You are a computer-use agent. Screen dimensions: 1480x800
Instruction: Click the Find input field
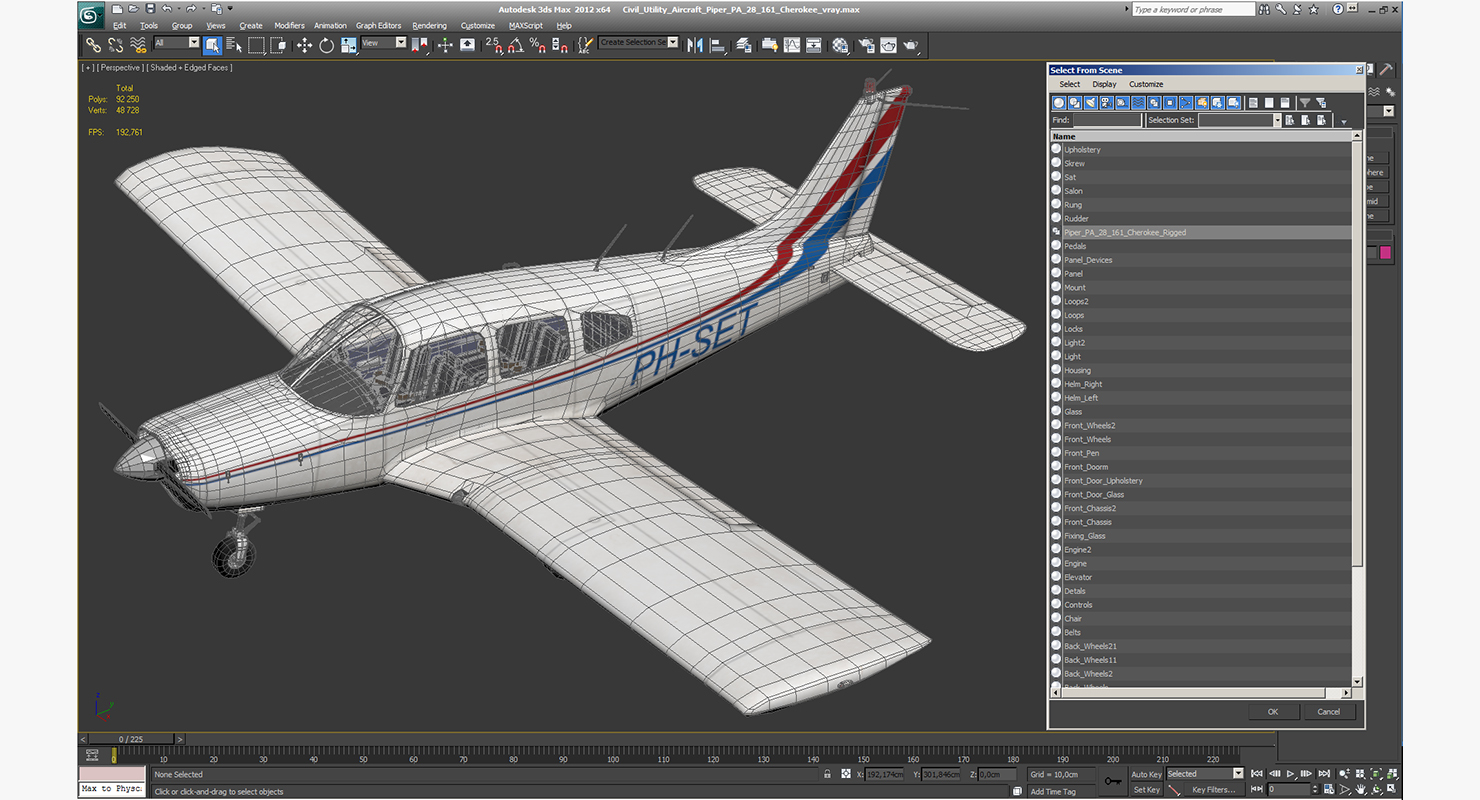1107,120
